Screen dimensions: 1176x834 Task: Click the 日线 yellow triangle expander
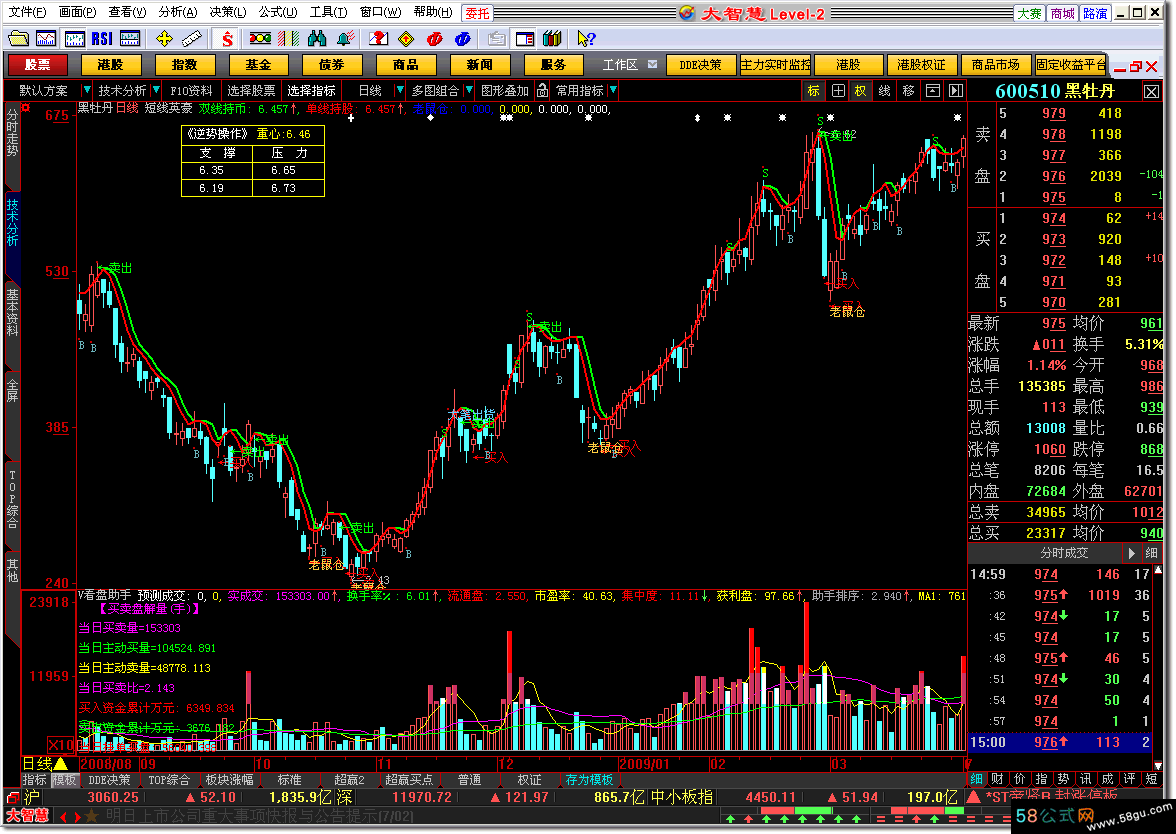point(61,764)
